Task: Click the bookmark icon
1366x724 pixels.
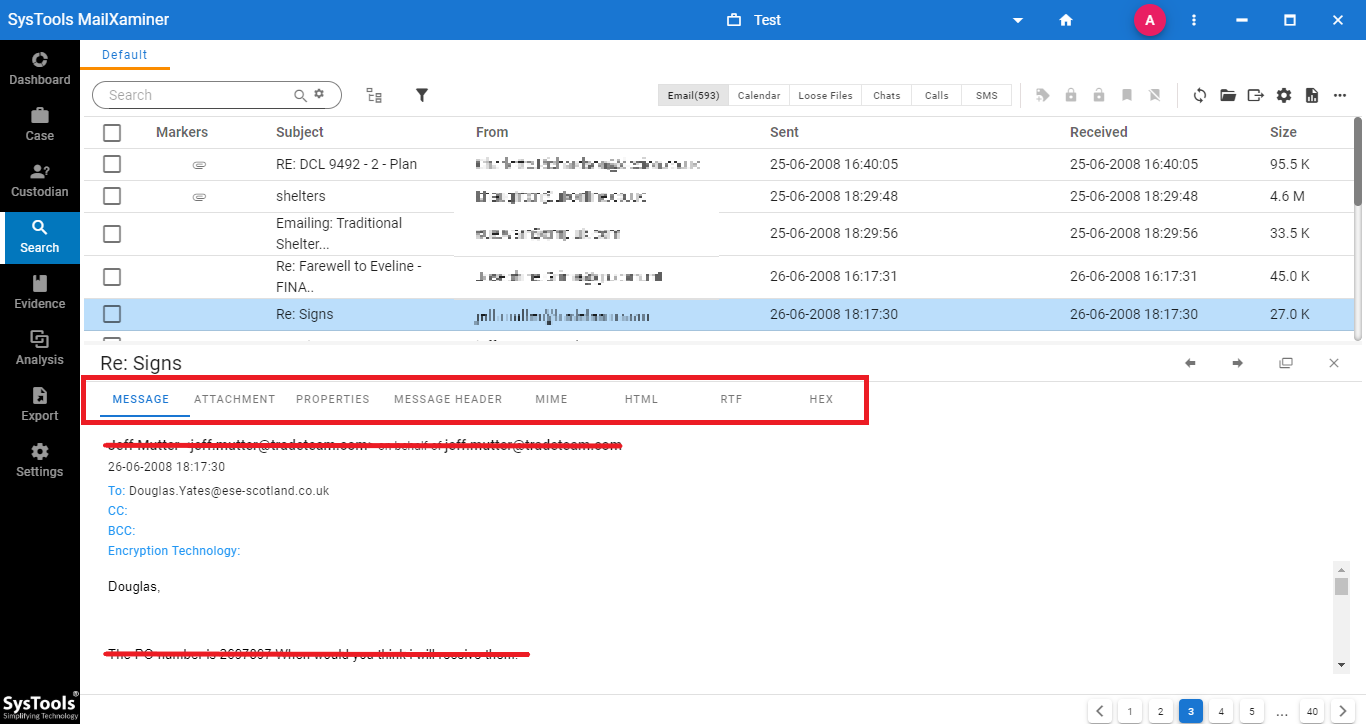Action: tap(1127, 95)
